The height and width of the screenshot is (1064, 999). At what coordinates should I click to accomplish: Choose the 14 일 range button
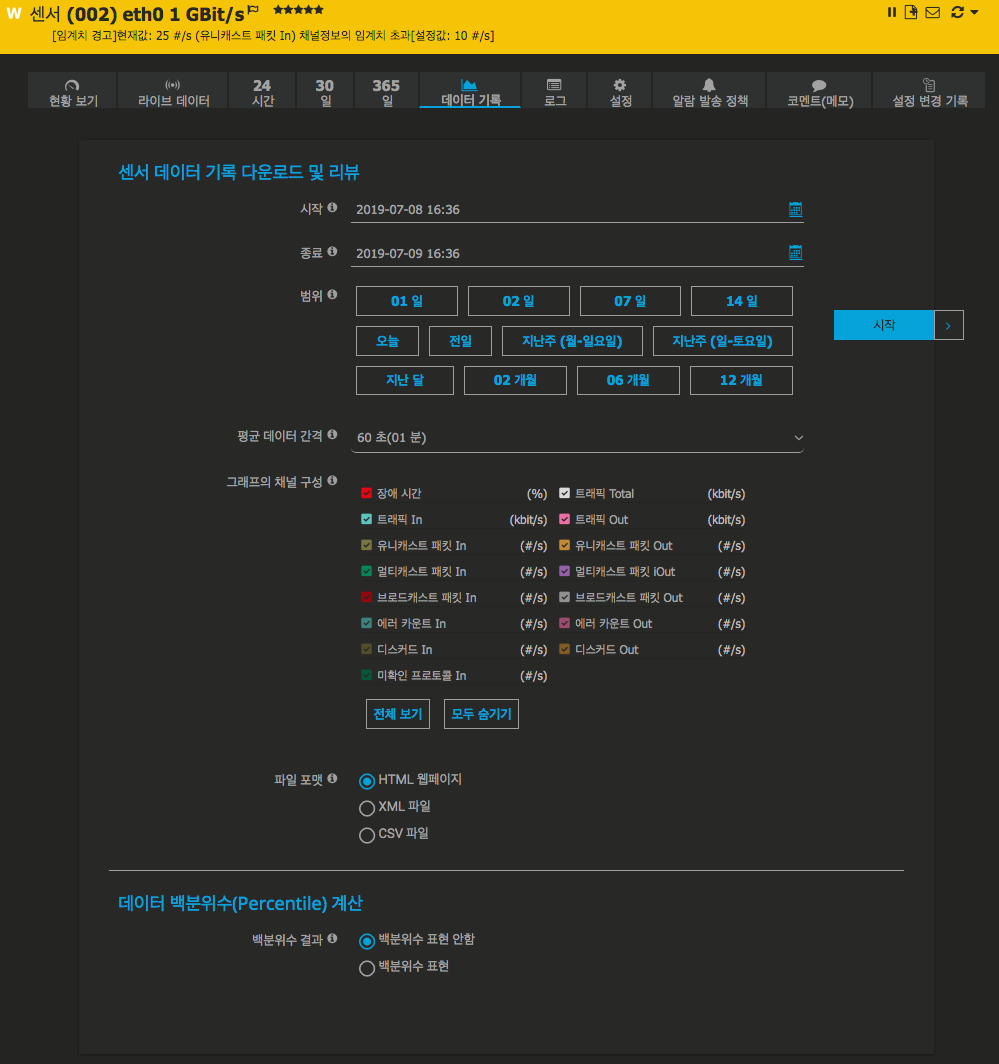click(741, 301)
